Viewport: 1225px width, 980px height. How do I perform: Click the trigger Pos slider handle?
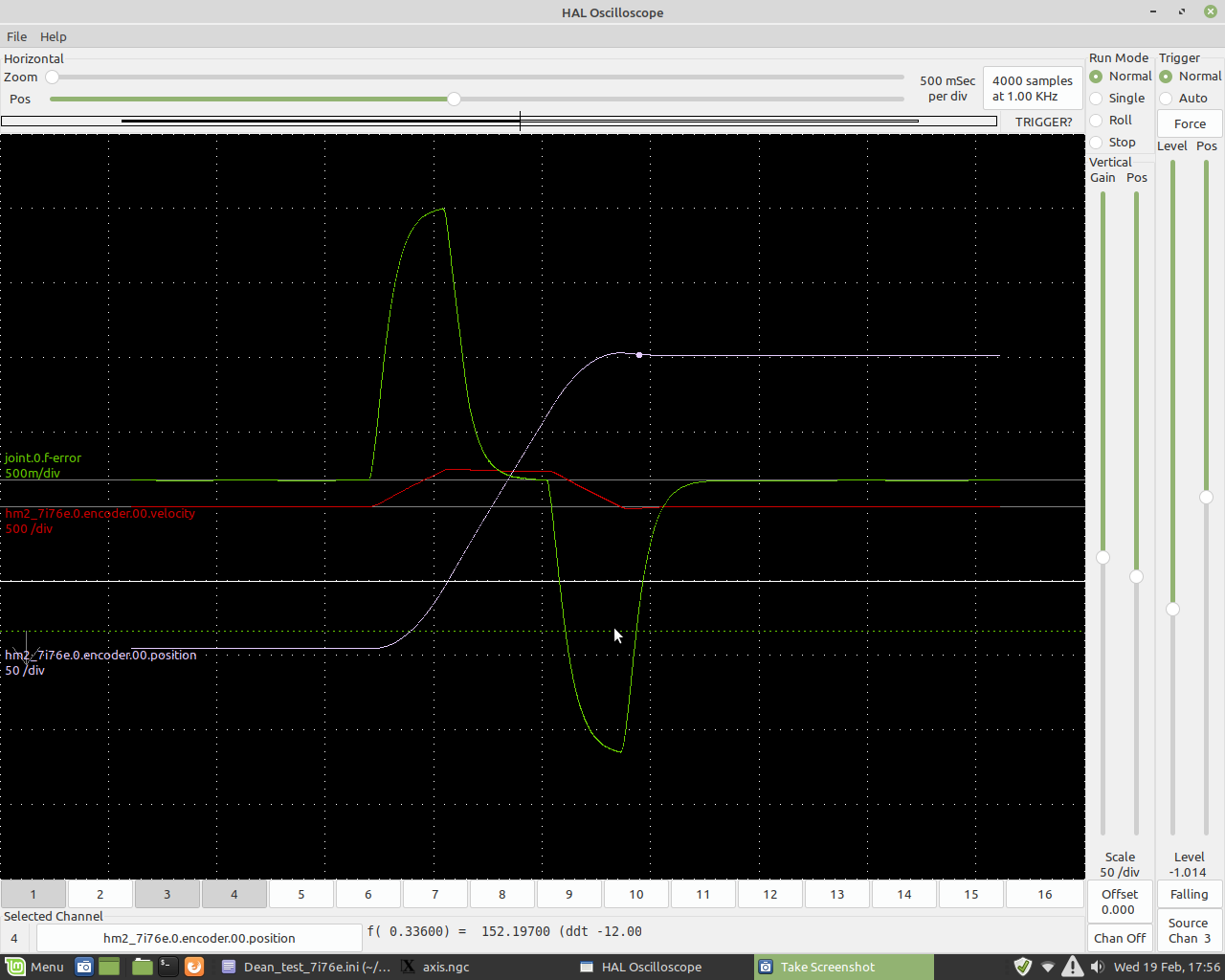point(1206,497)
